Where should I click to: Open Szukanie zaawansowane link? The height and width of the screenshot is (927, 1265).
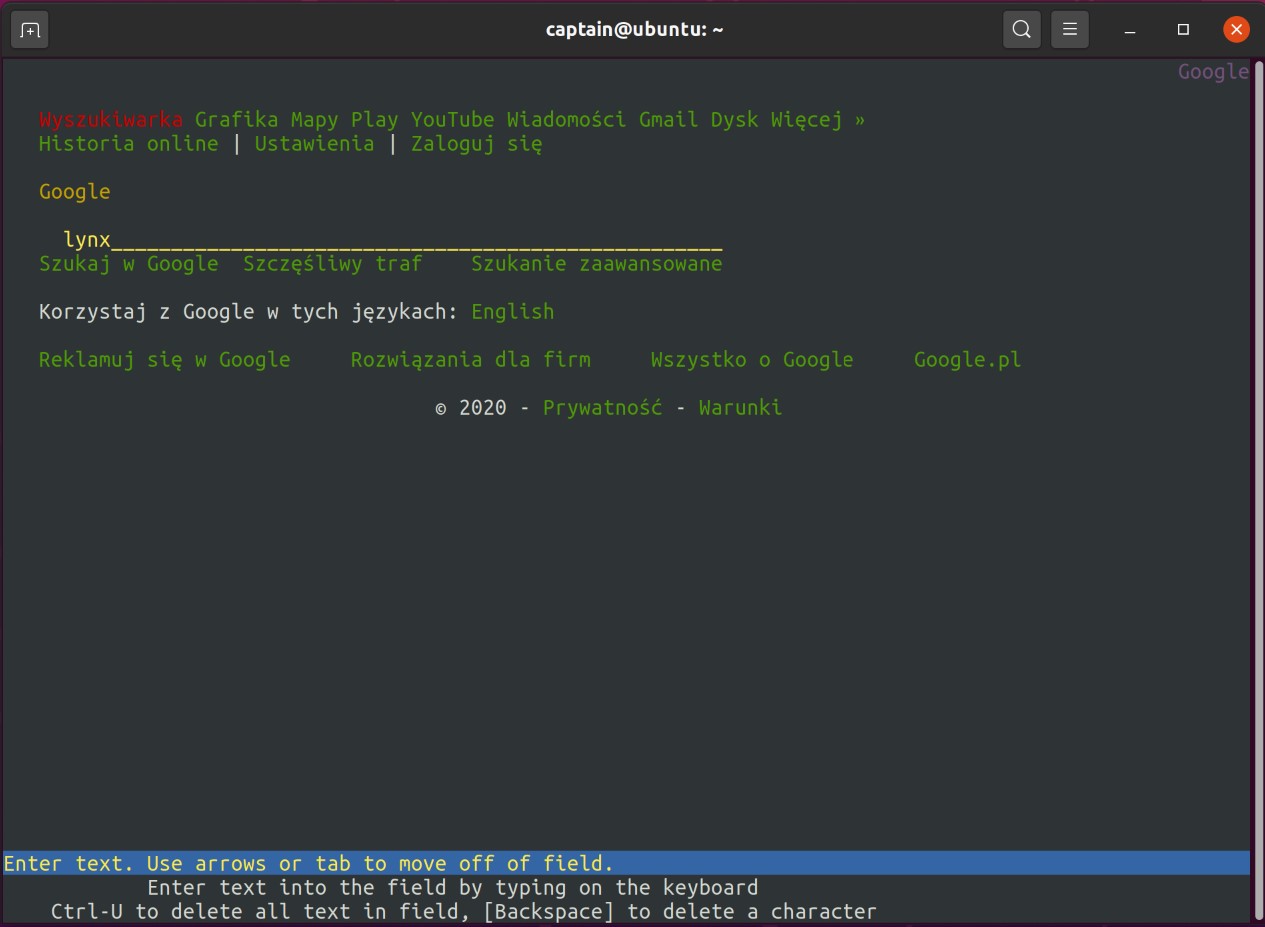tap(596, 264)
